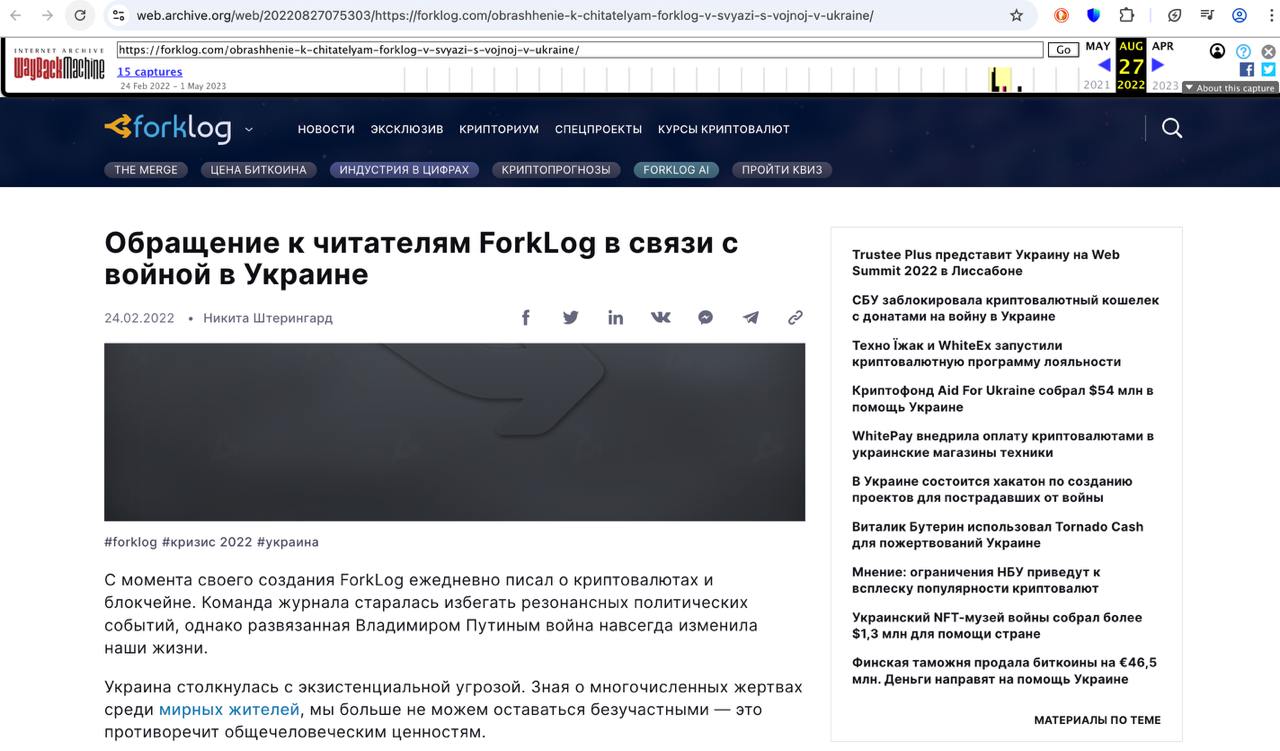Select ЦЕНА БИТКОИНА tag pill
This screenshot has height=751, width=1280.
[258, 170]
